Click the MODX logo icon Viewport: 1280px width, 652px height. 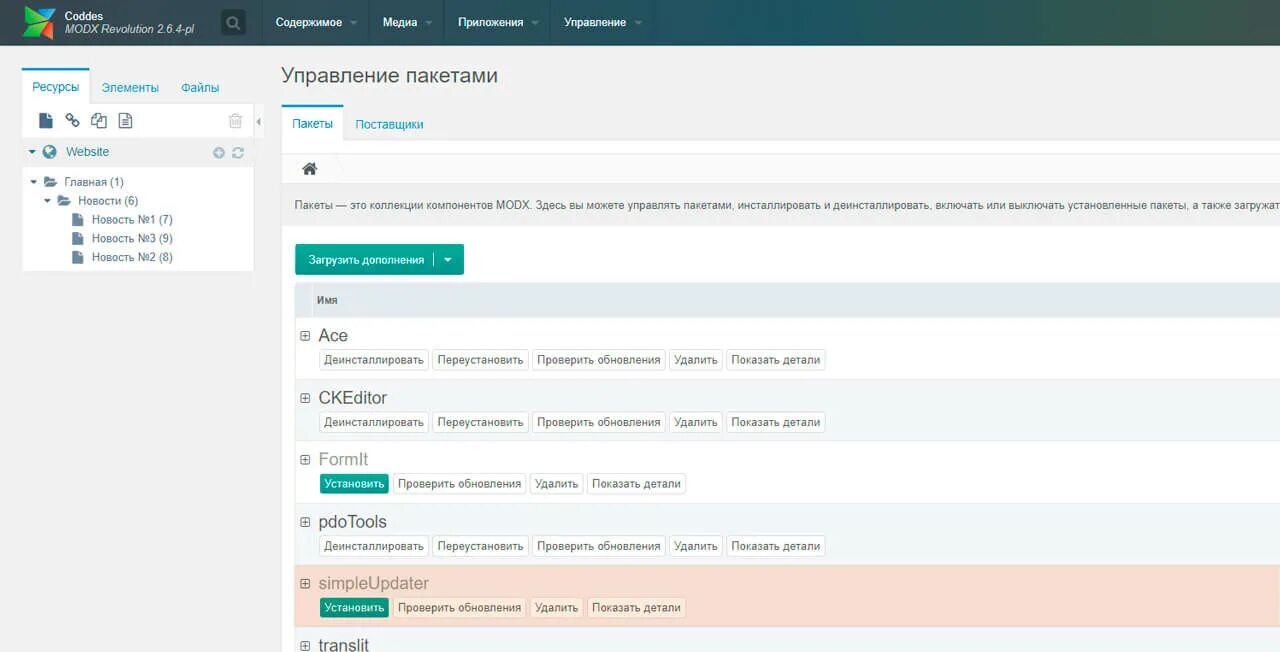[40, 22]
